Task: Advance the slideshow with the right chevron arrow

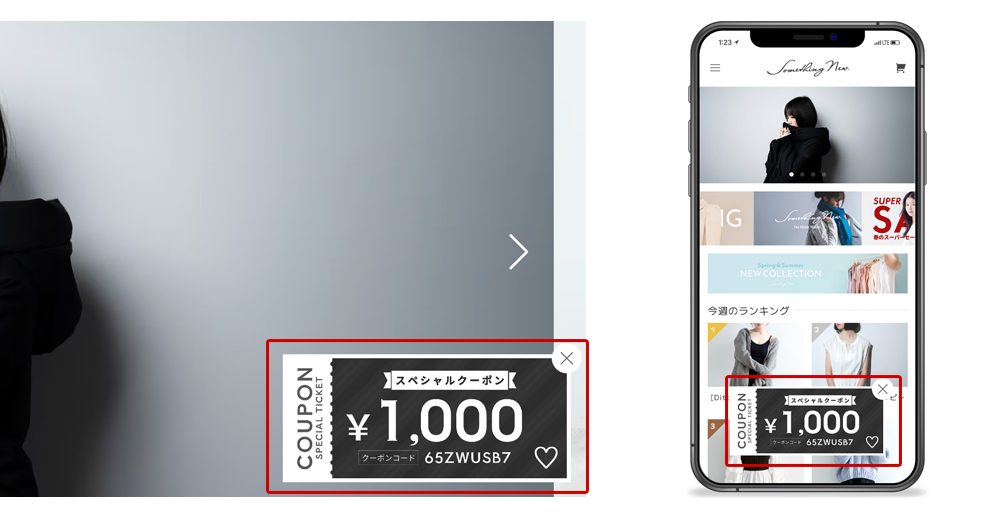Action: point(518,251)
